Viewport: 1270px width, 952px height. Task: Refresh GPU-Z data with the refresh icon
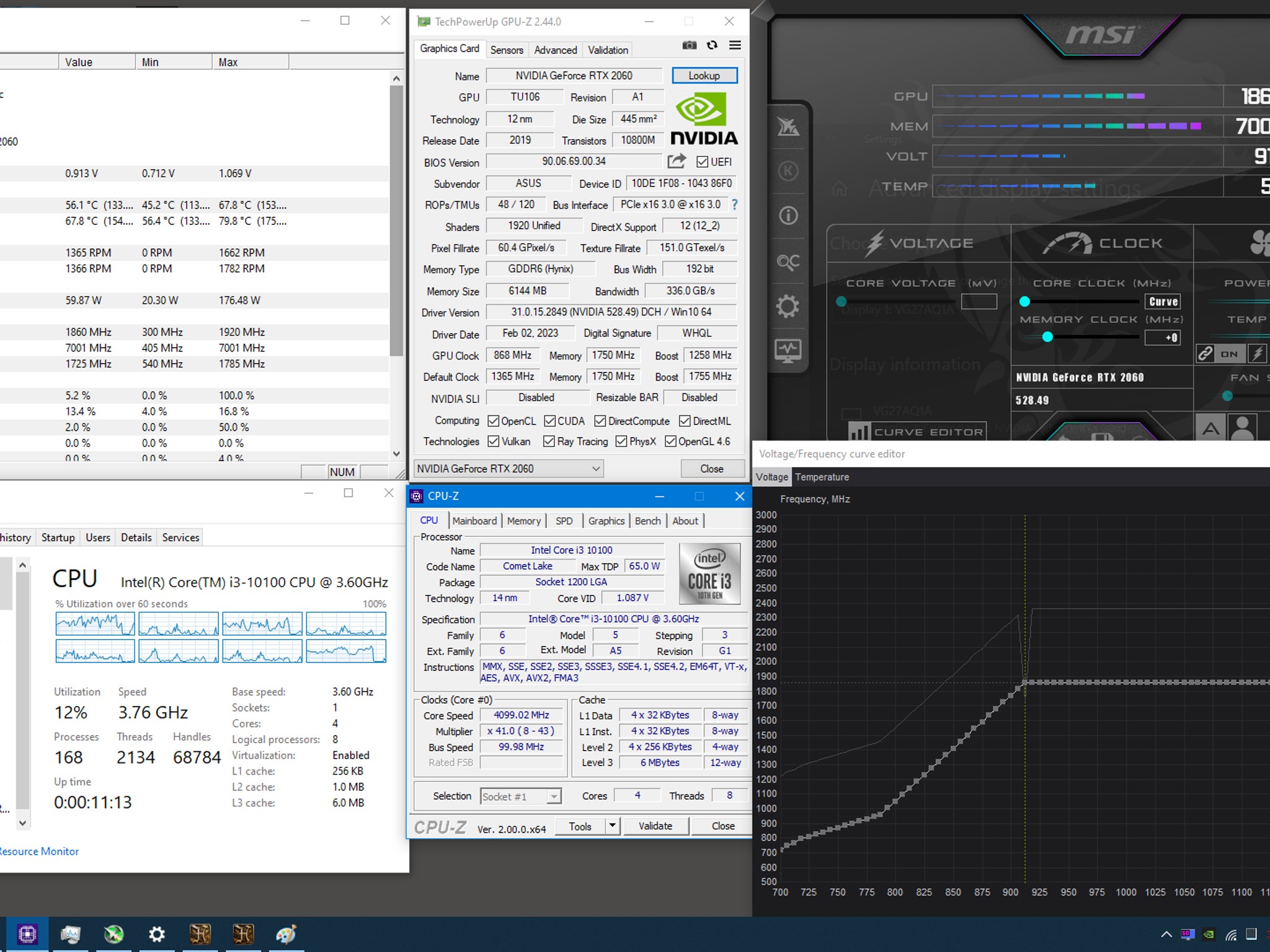(712, 45)
